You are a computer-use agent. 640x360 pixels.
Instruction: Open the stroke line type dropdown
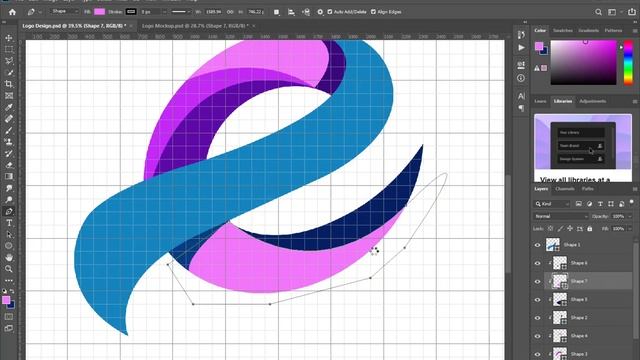click(180, 12)
